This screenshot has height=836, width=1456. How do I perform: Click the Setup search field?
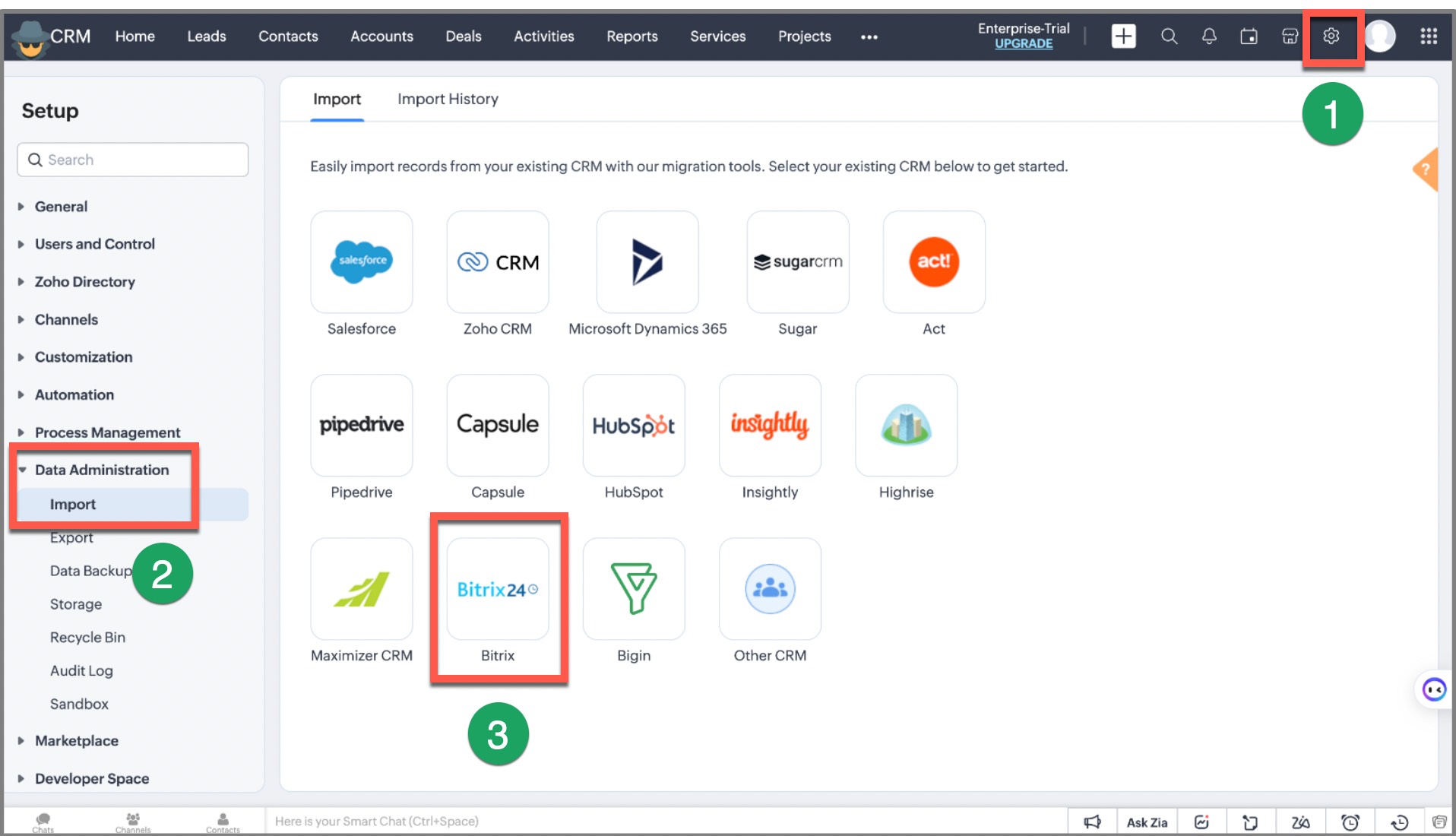133,160
